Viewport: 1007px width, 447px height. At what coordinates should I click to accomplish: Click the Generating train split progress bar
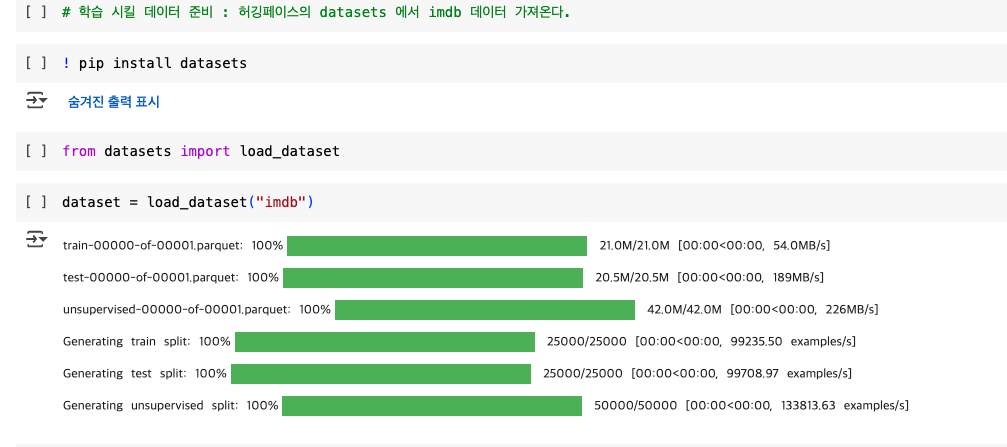pyautogui.click(x=385, y=342)
